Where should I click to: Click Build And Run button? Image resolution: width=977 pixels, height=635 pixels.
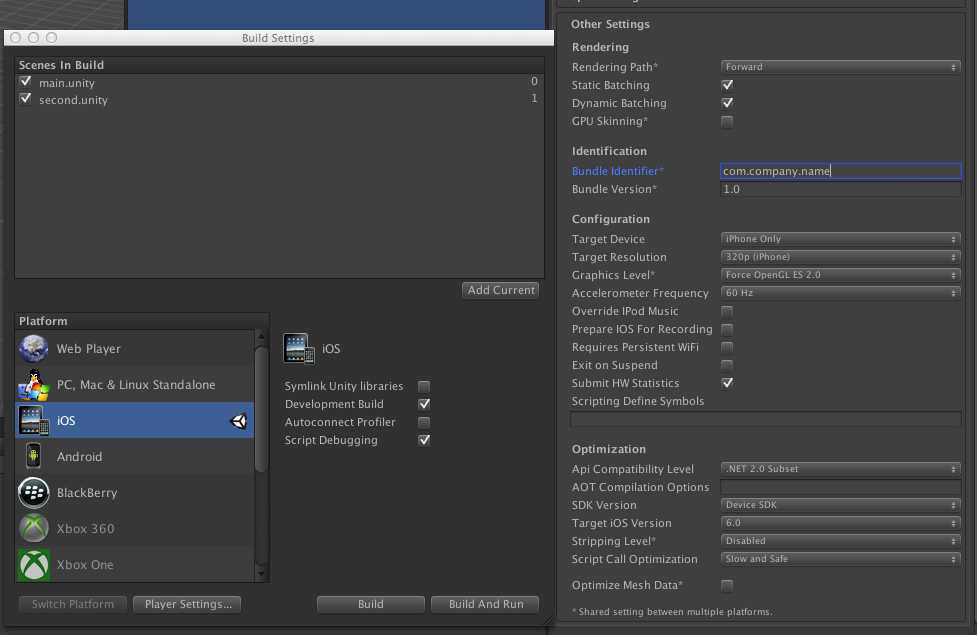(485, 604)
